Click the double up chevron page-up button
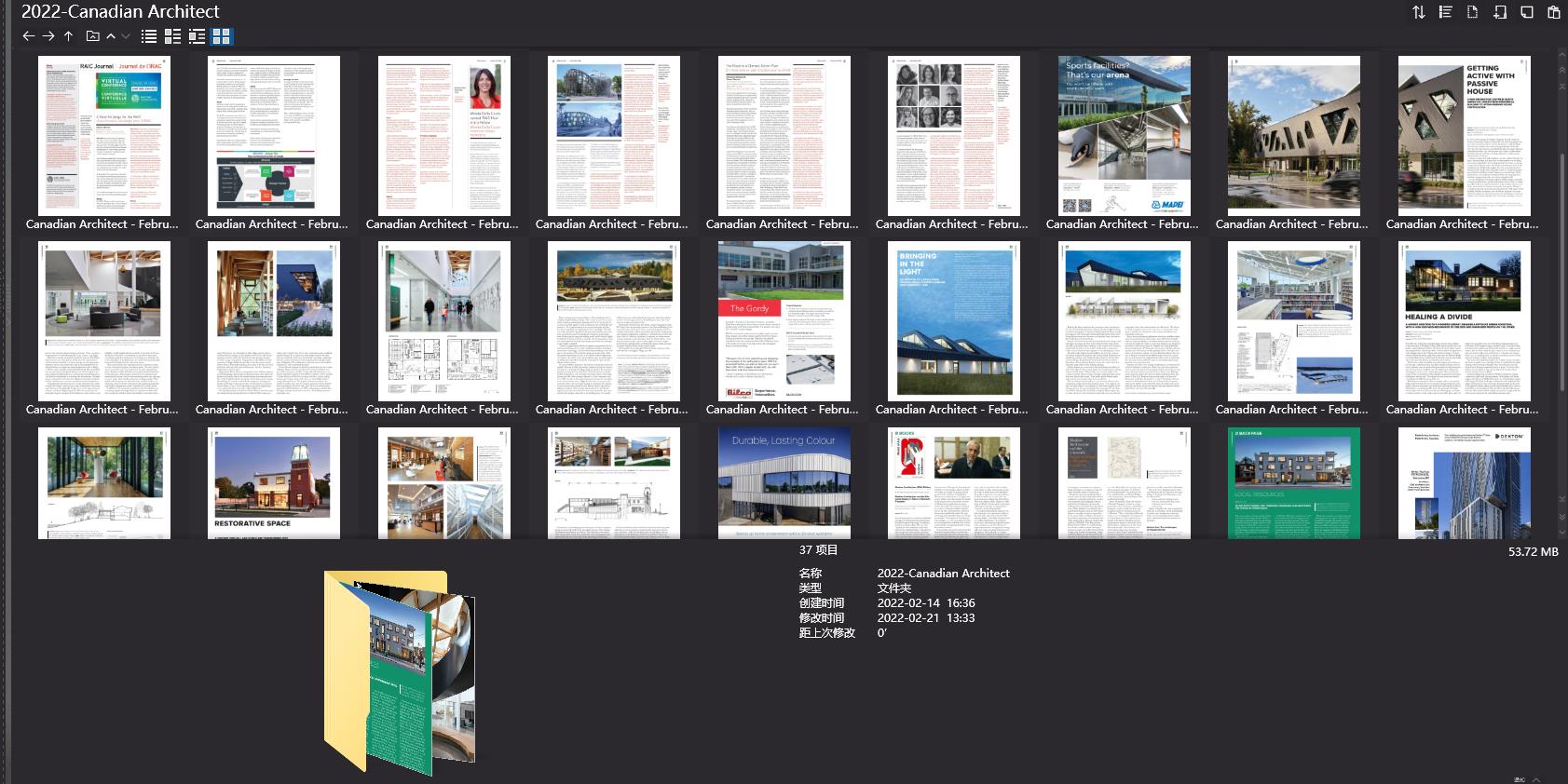 (1562, 70)
